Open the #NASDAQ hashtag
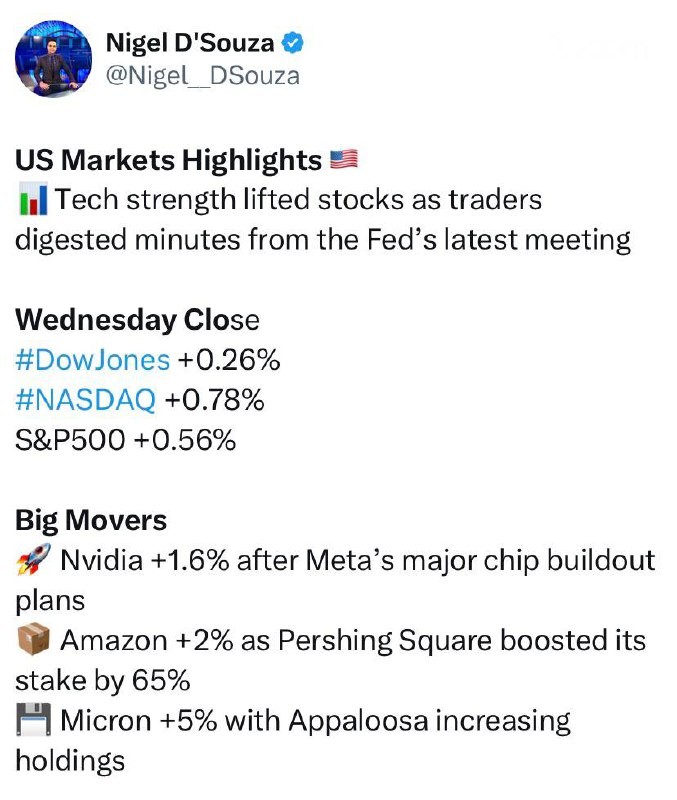This screenshot has height=800, width=677. [x=86, y=401]
